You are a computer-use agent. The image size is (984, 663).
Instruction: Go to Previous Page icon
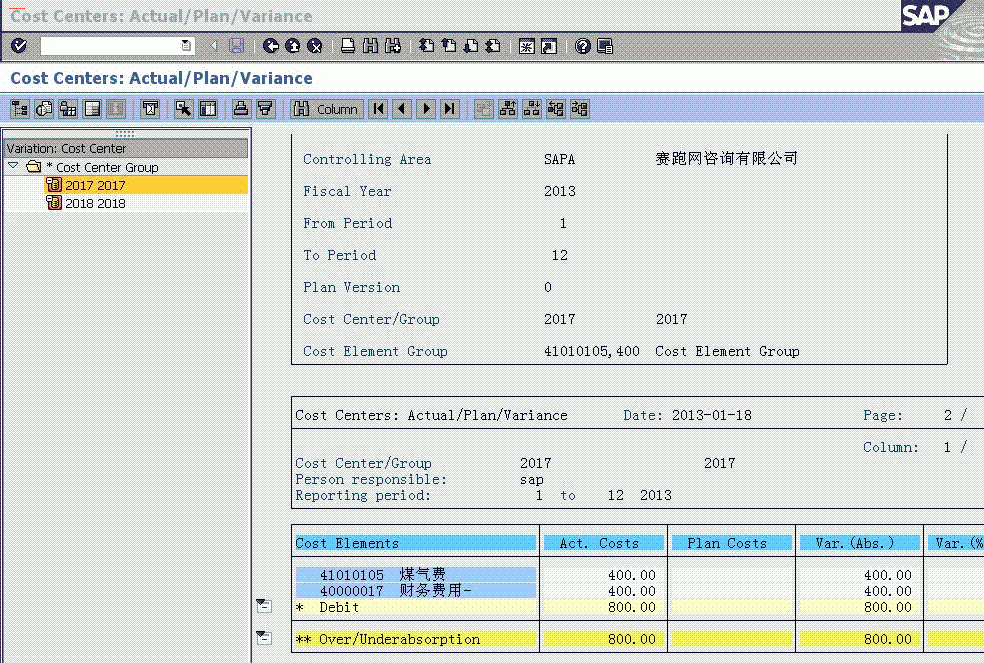[x=449, y=46]
